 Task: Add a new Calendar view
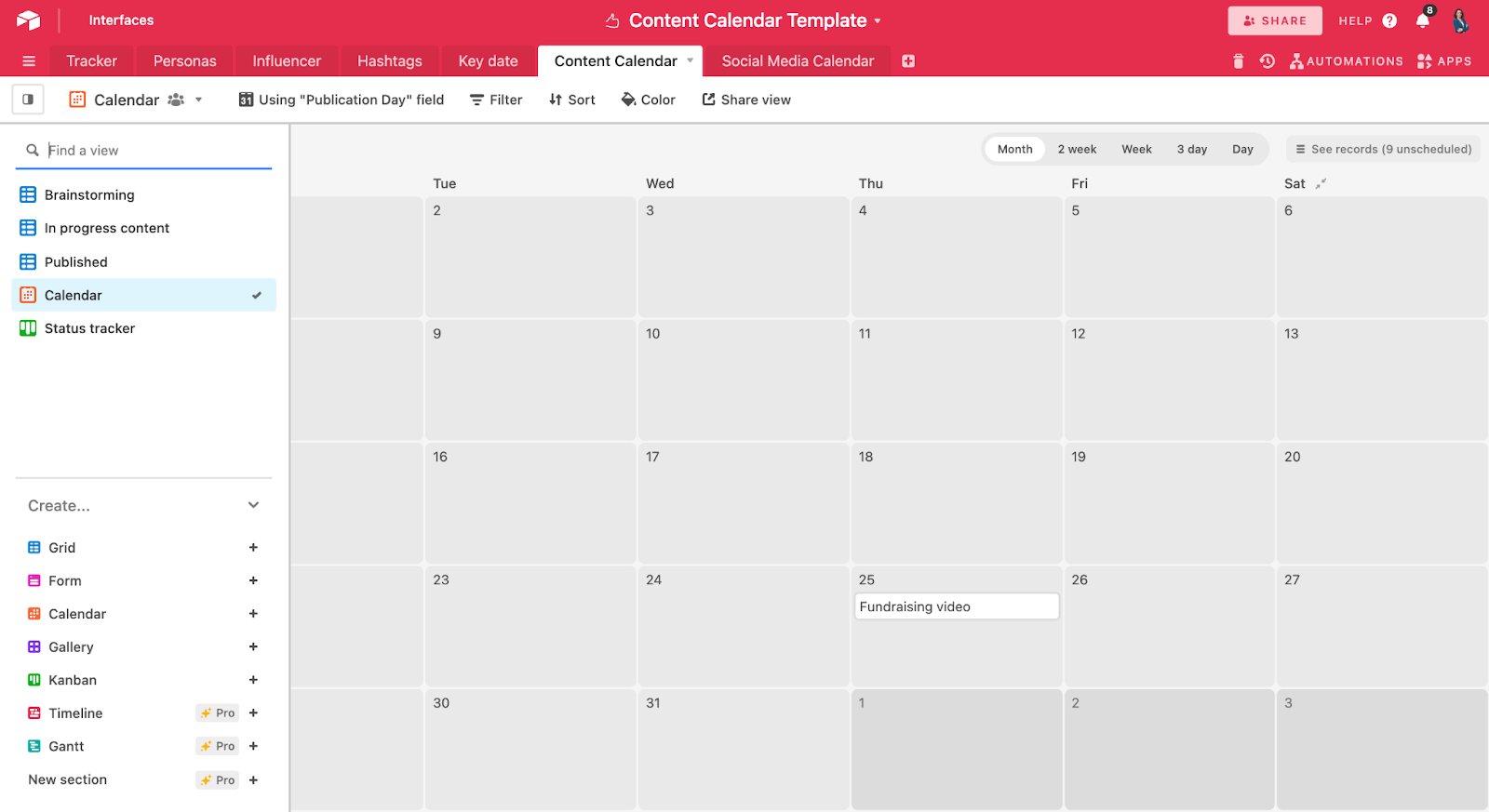coord(253,614)
